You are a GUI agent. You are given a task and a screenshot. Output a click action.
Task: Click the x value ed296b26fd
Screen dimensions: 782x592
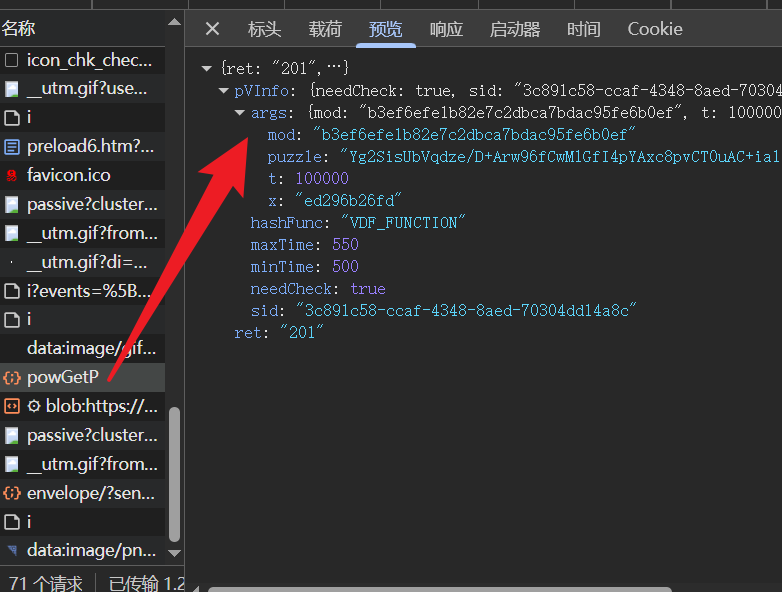click(x=348, y=200)
